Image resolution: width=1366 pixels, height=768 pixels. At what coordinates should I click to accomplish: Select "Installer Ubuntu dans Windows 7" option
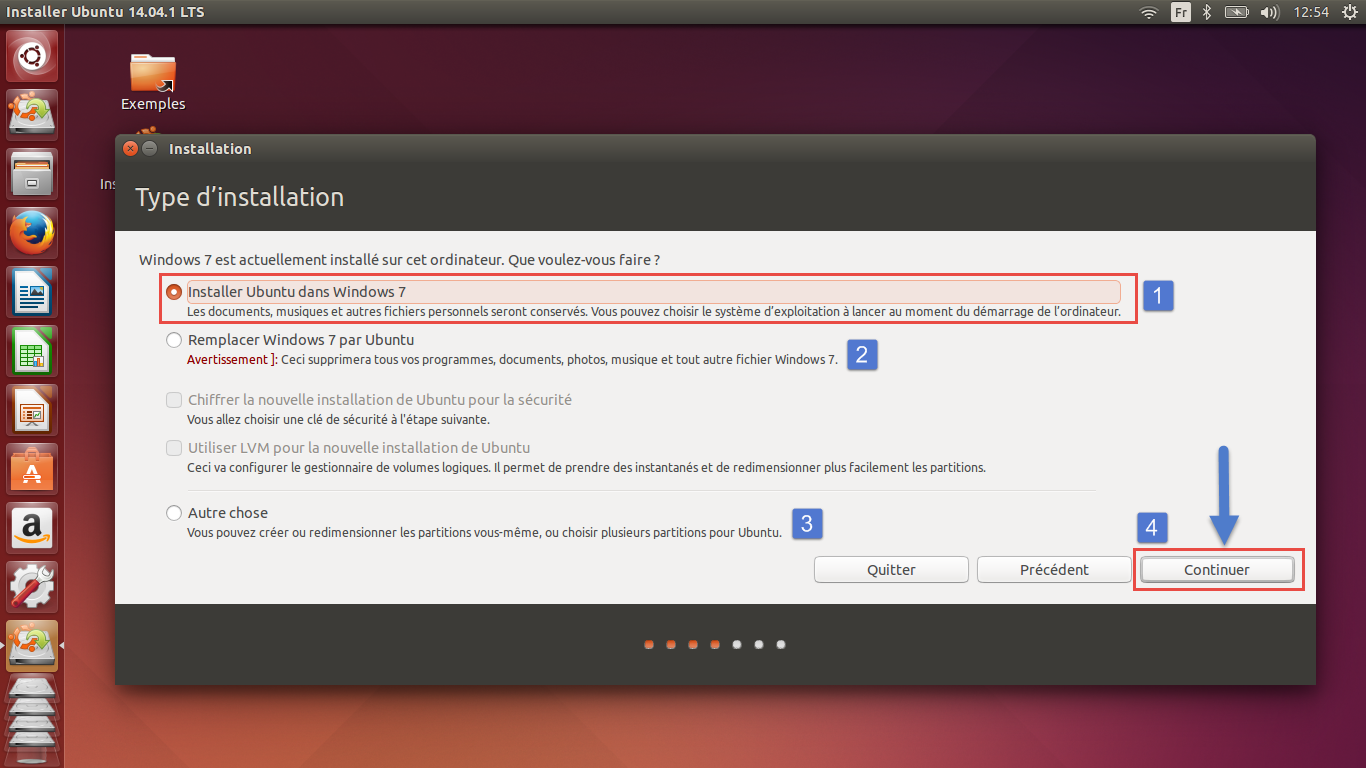pos(175,292)
